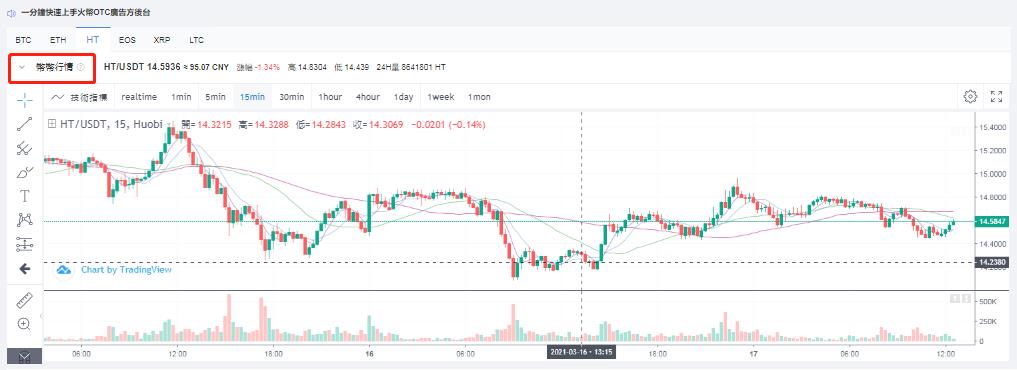Select the trend line drawing tool
Image resolution: width=1017 pixels, height=370 pixels.
(x=25, y=124)
